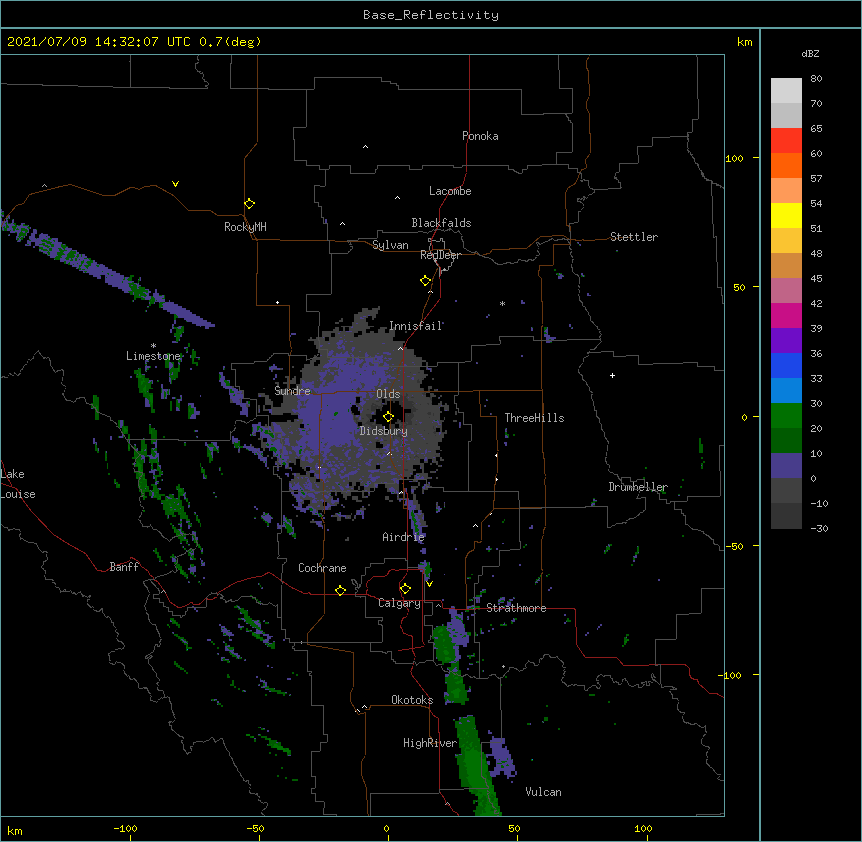Click the yellow V marker northwest of RockyMH

pyautogui.click(x=175, y=184)
